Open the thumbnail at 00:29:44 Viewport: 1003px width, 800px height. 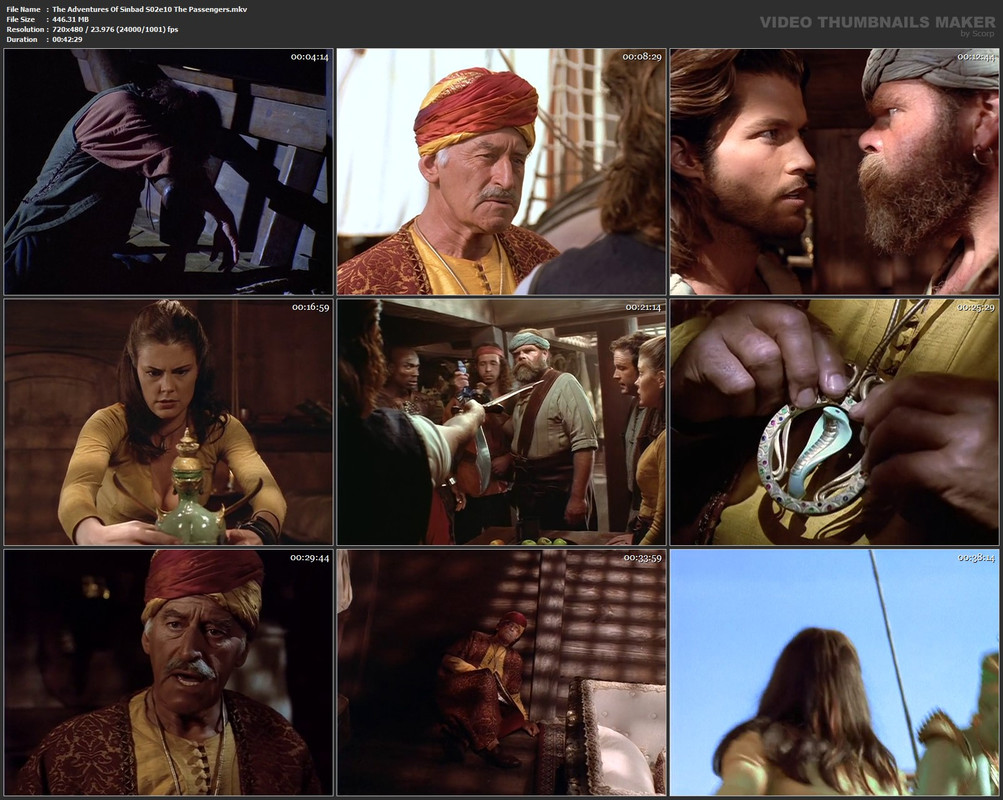pos(168,672)
